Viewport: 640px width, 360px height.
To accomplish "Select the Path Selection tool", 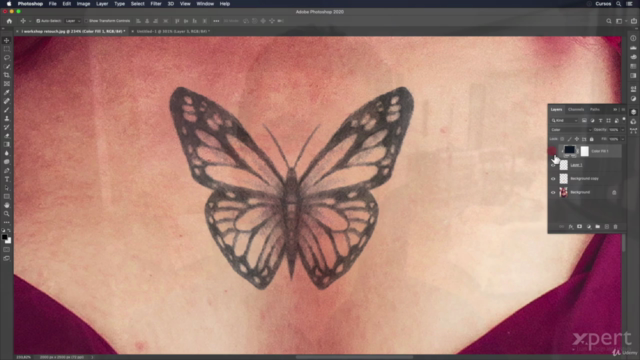I will tap(7, 188).
